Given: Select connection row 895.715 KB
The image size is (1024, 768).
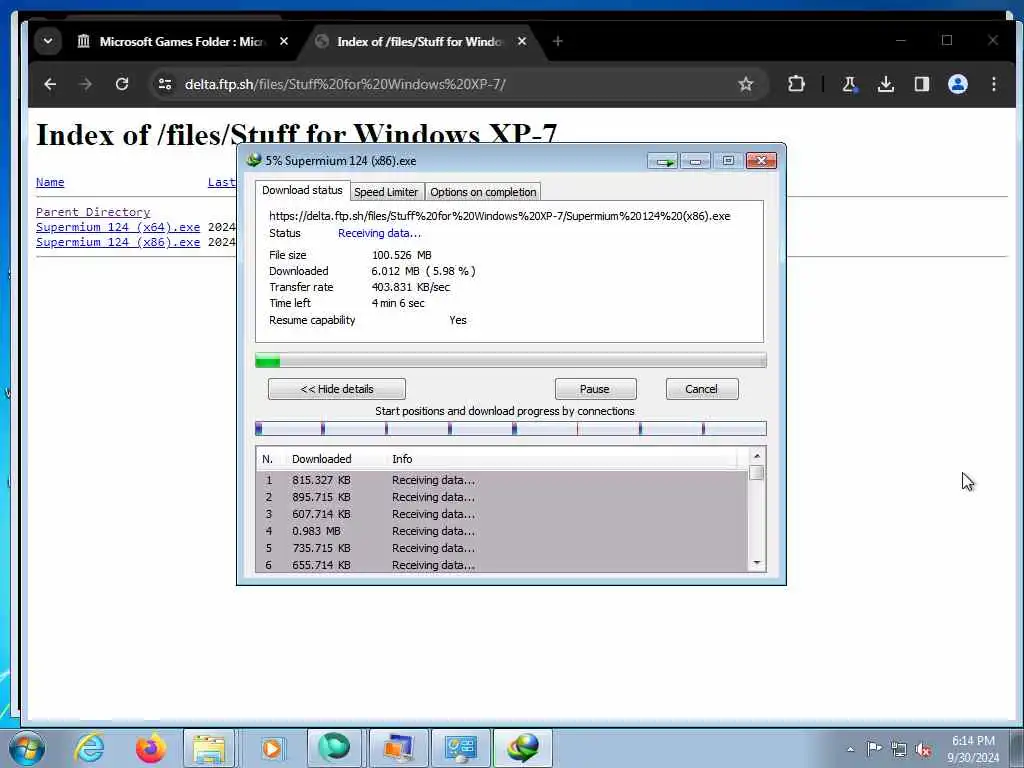Looking at the screenshot, I should tap(502, 497).
